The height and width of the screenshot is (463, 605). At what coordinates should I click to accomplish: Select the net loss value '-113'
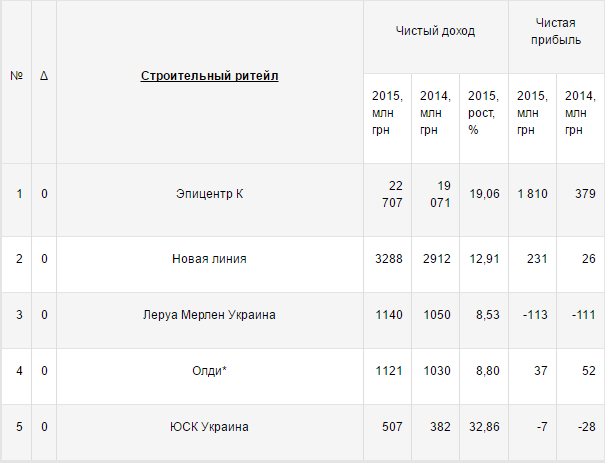532,315
